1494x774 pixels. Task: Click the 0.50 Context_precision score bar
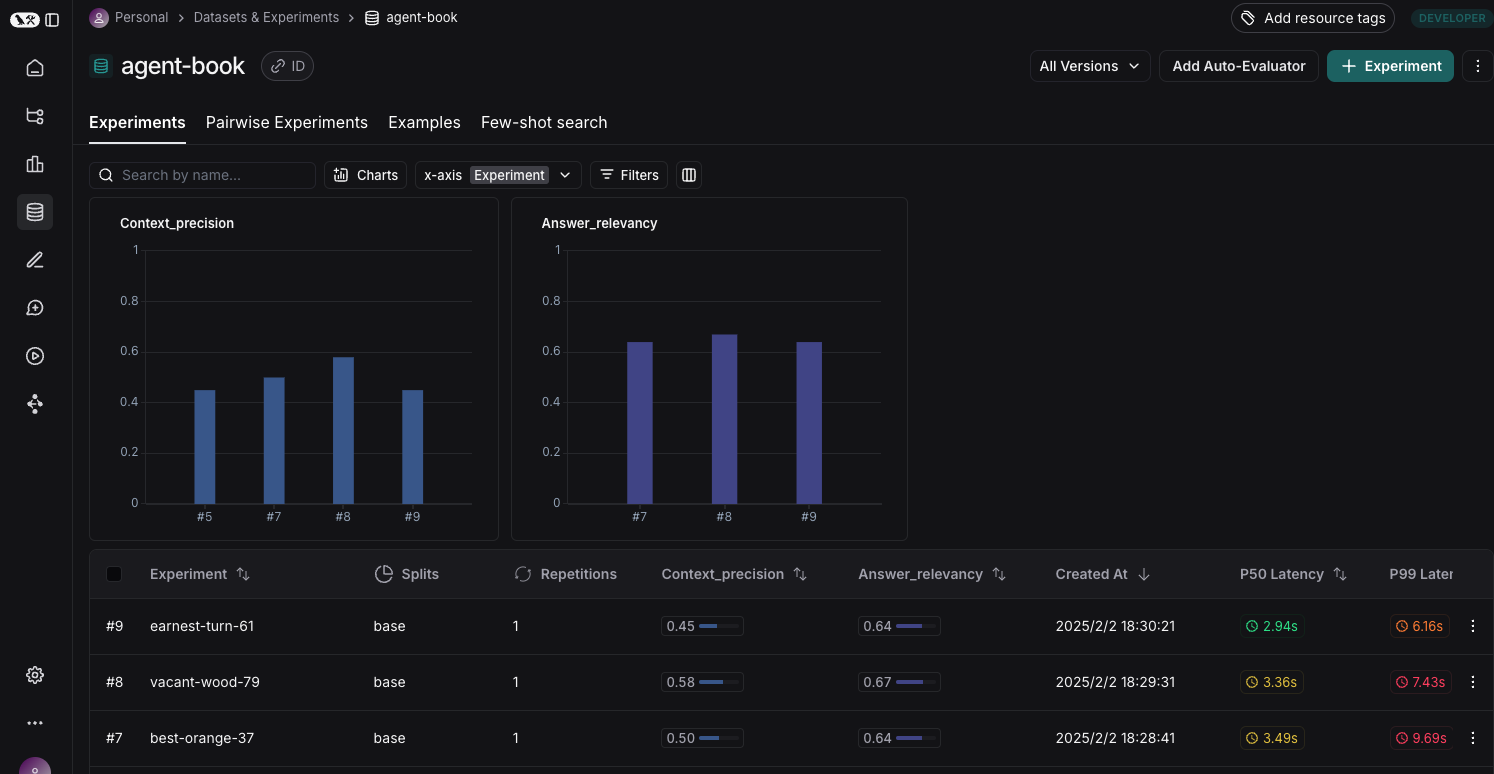pos(702,738)
